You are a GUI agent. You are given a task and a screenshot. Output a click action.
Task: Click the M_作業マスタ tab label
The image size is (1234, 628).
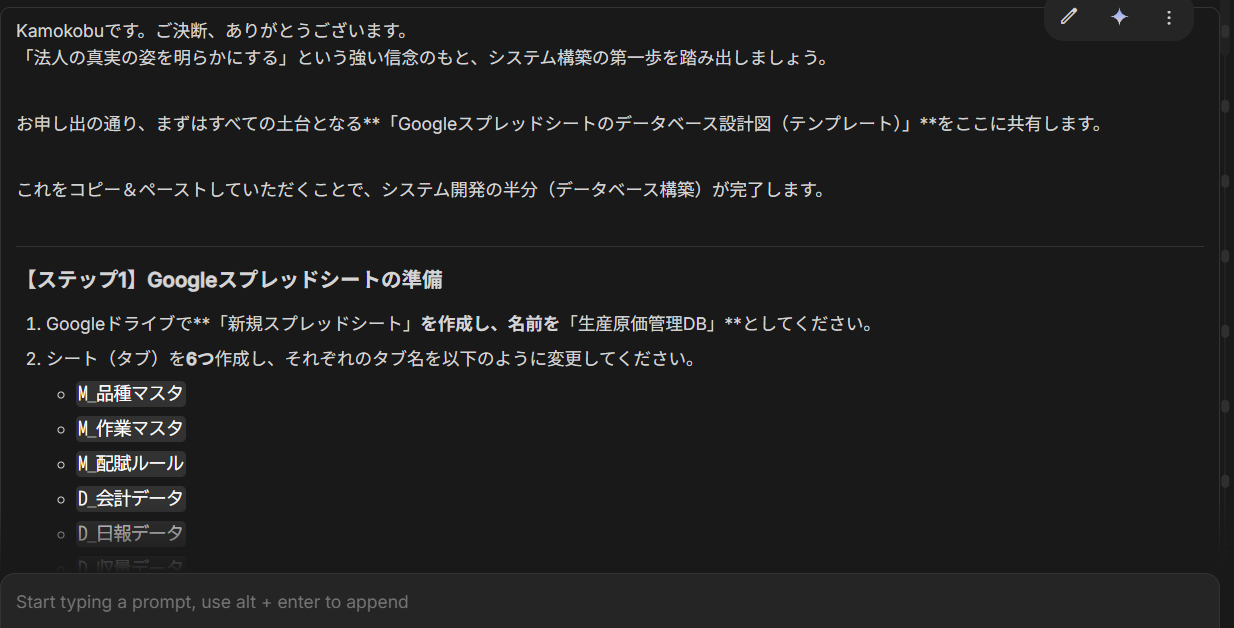coord(130,428)
